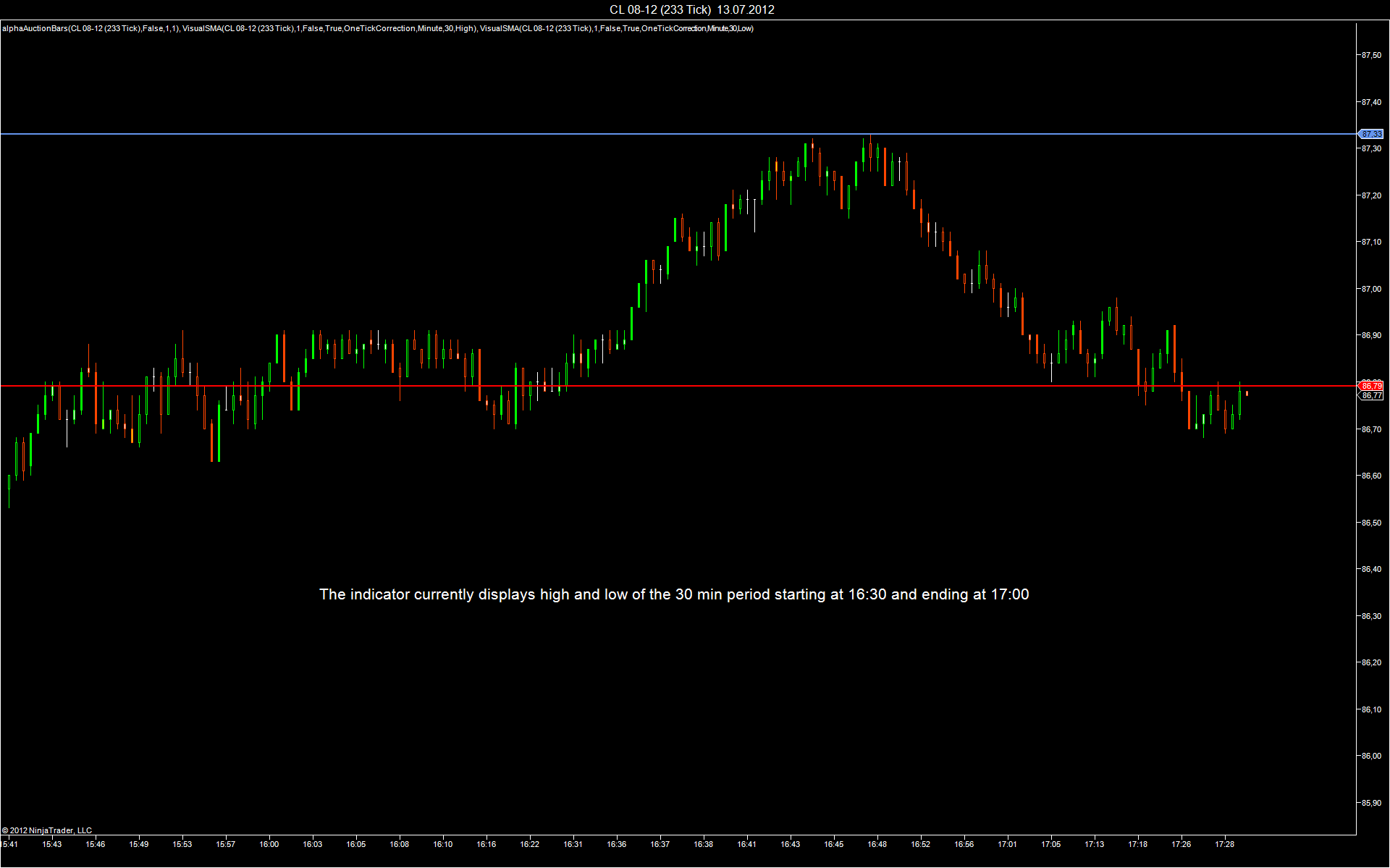Click the 16:48 time axis label
Image resolution: width=1390 pixels, height=868 pixels.
pos(877,844)
